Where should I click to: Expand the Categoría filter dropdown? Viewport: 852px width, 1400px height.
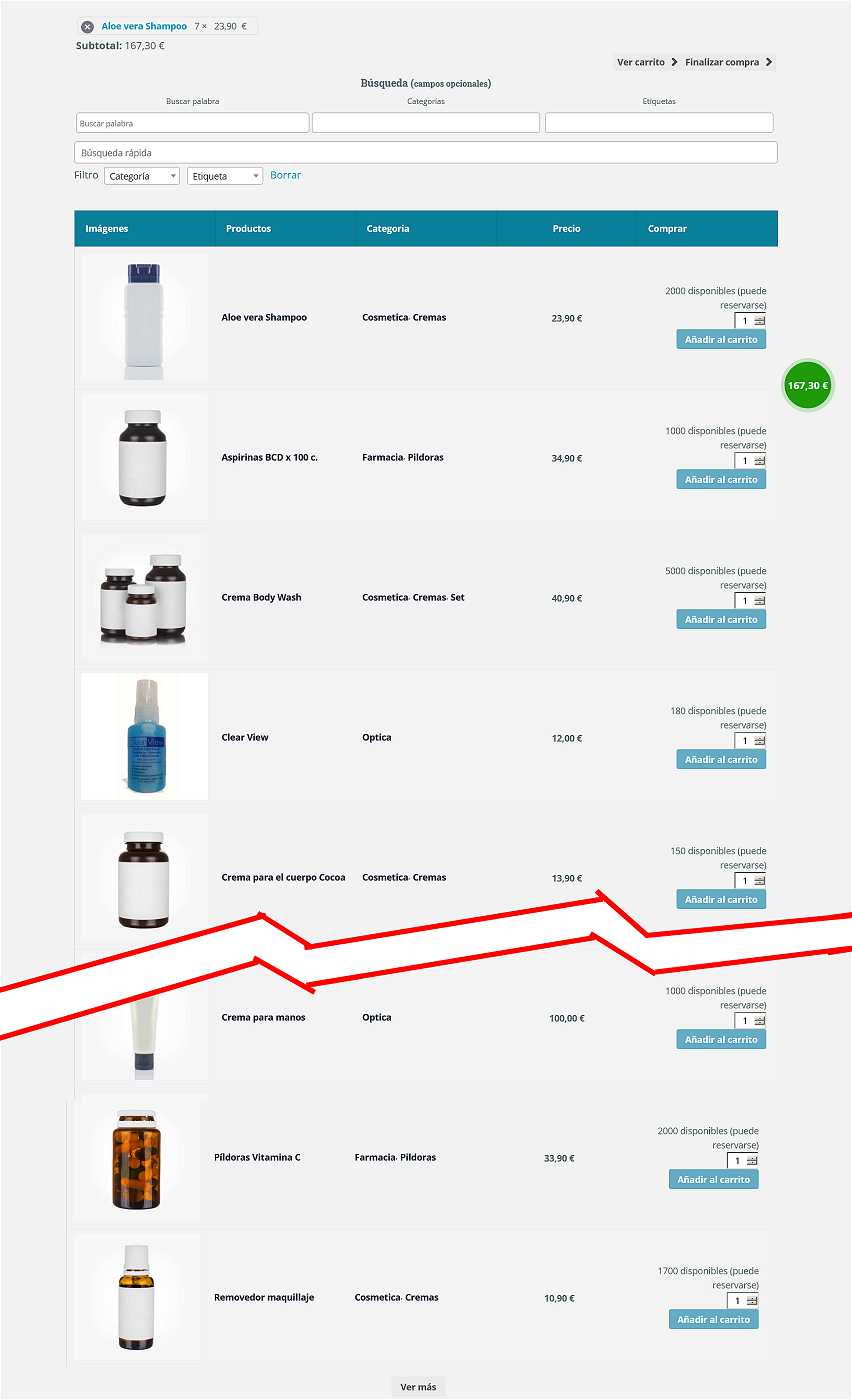pos(142,176)
